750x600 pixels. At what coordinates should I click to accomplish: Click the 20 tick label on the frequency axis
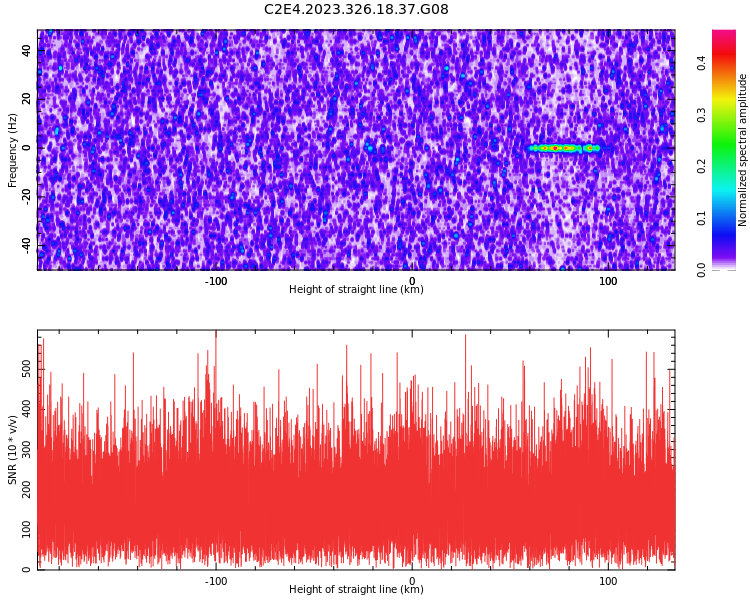click(27, 99)
